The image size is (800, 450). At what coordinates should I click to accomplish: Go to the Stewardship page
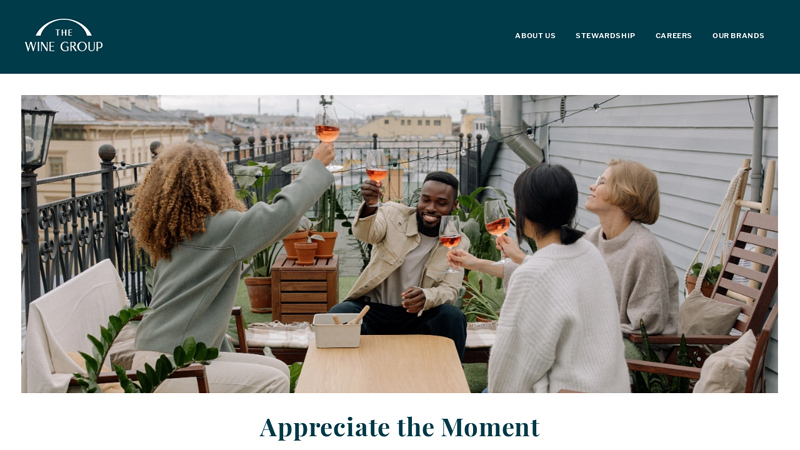605,36
